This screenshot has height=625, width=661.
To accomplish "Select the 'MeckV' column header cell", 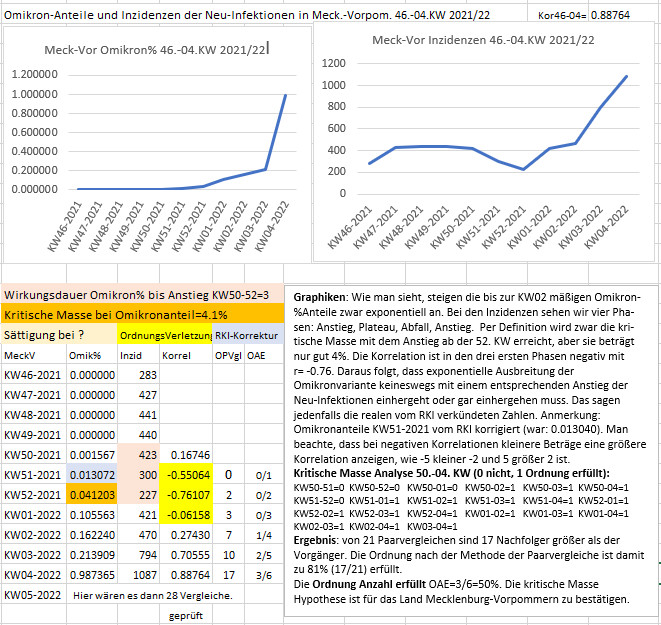I will point(34,355).
